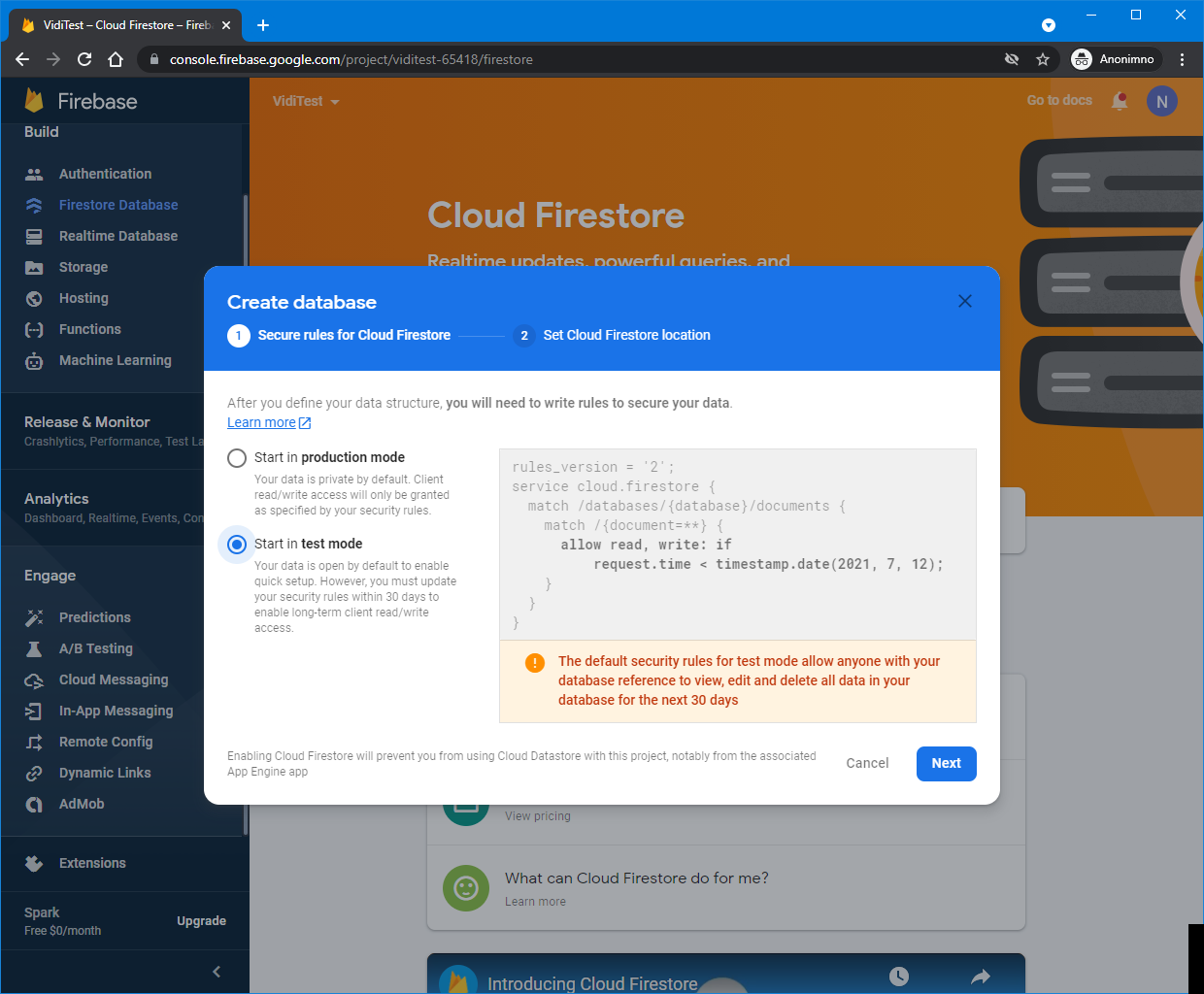Click the In-App Messaging icon
The height and width of the screenshot is (994, 1204).
34,711
